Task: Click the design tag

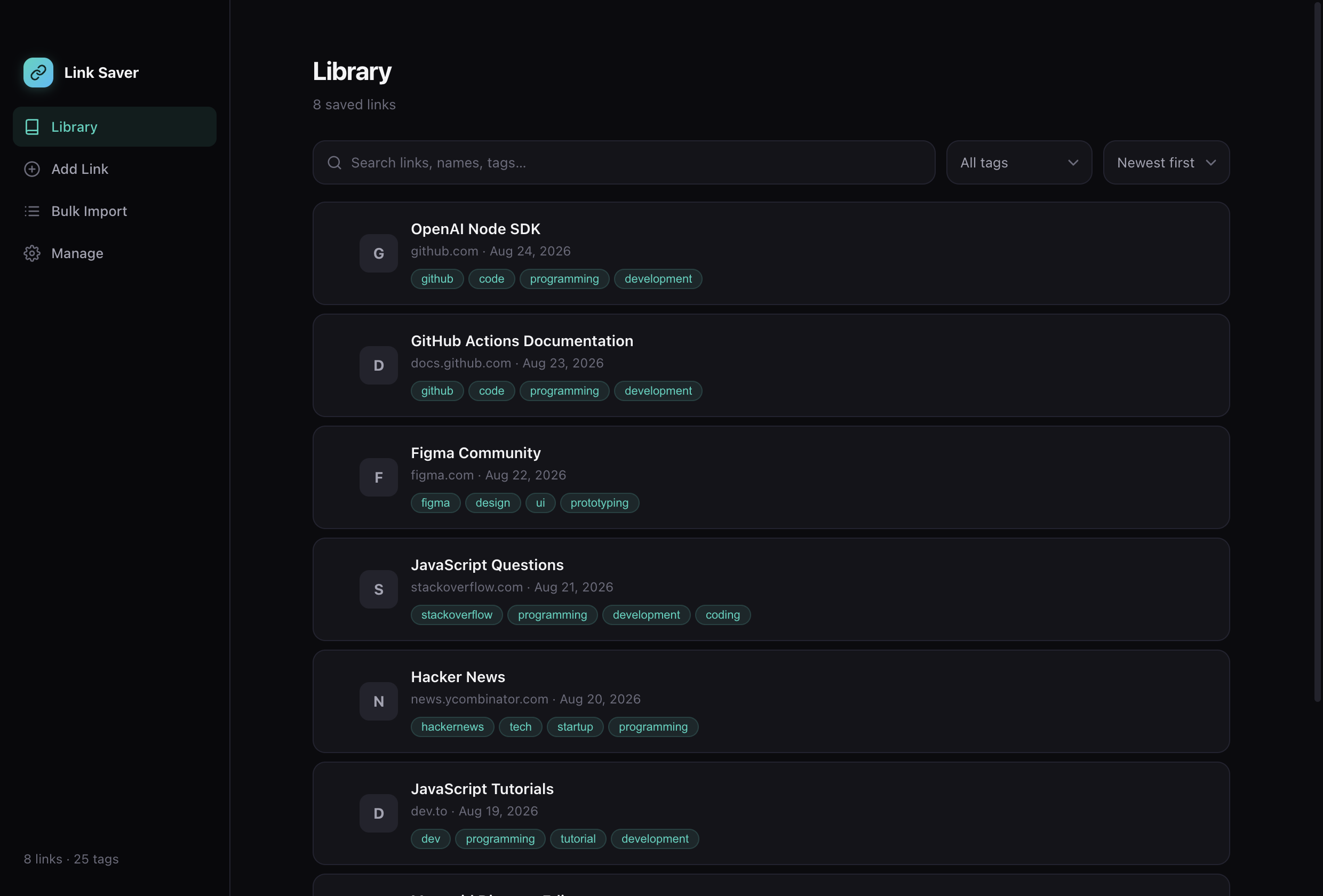Action: coord(492,503)
